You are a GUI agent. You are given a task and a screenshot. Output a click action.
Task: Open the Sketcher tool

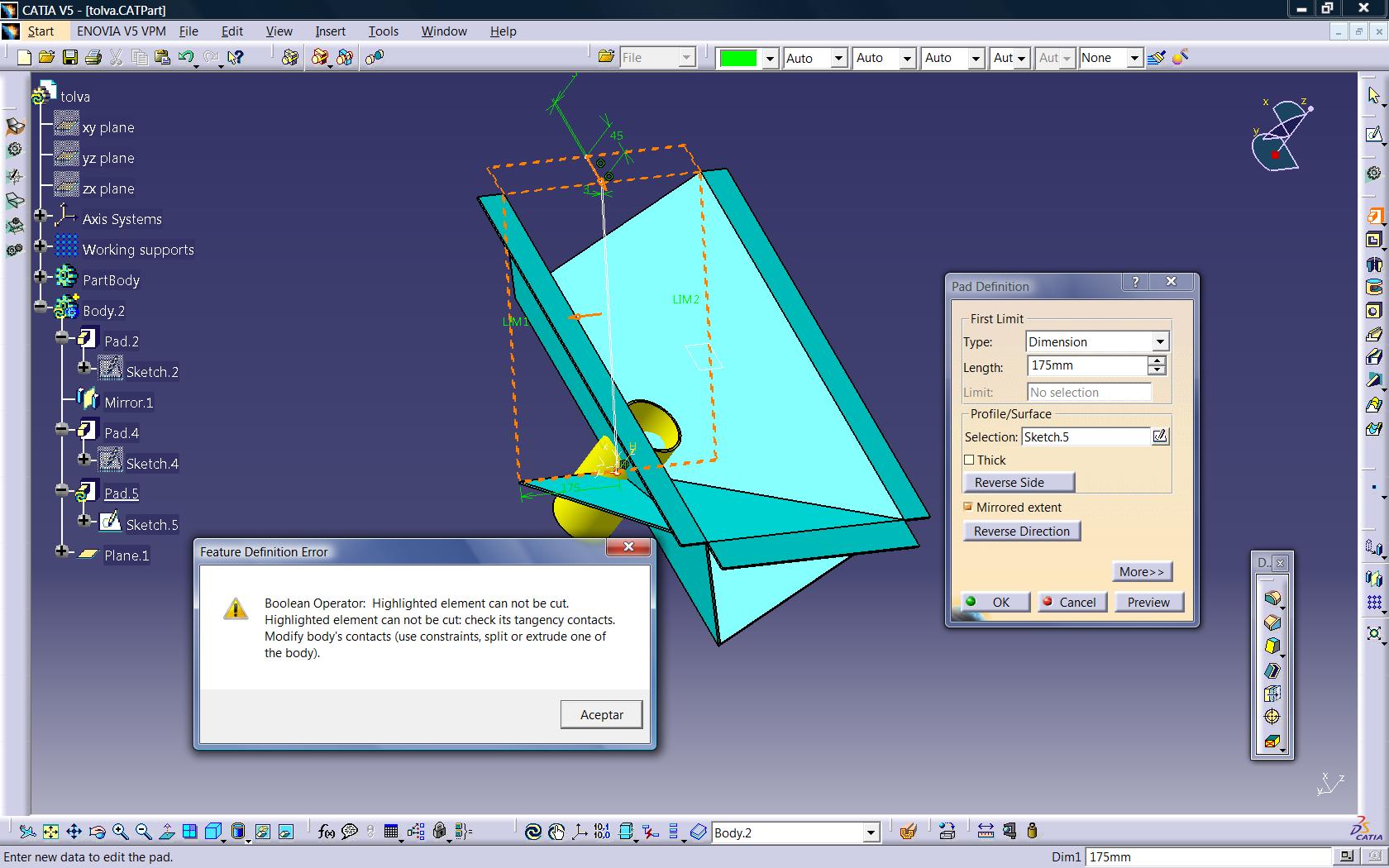(x=1373, y=133)
